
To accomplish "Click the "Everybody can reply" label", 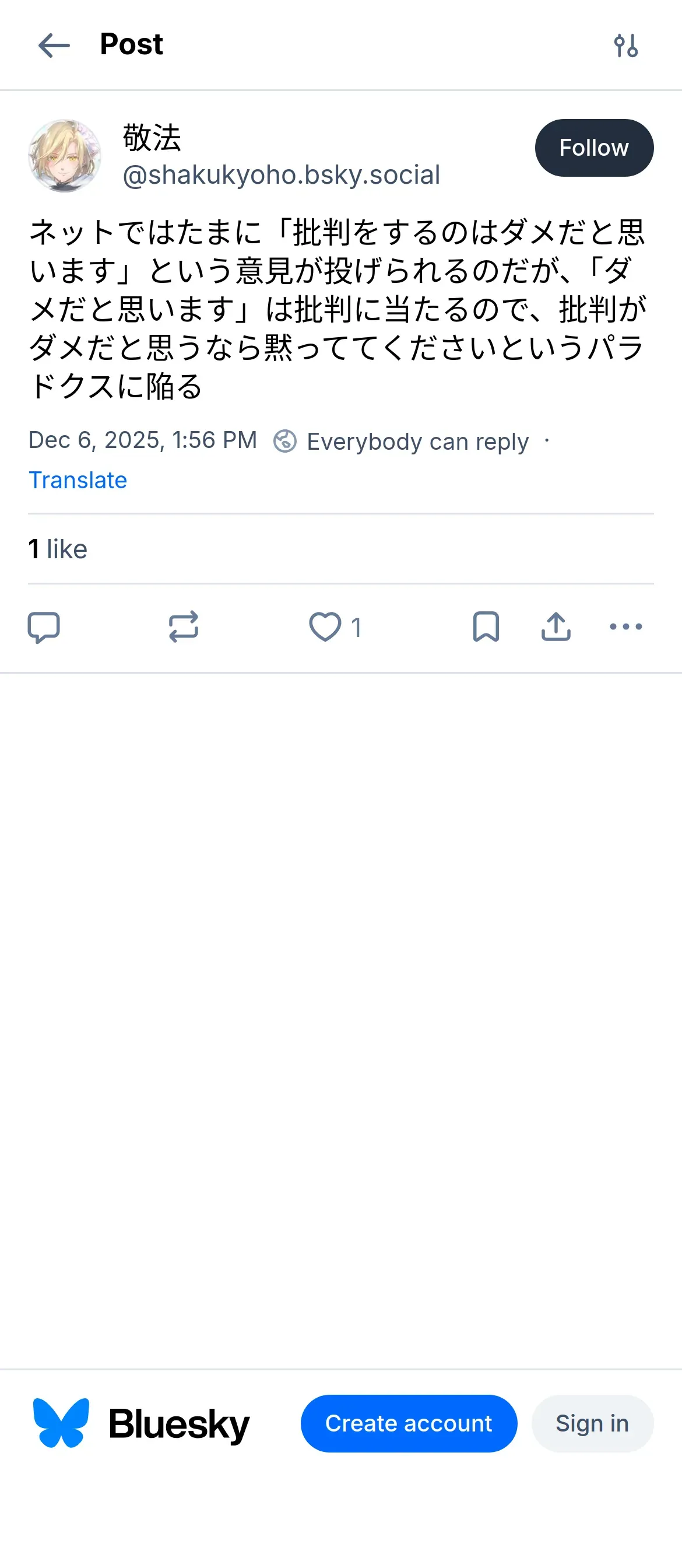I will (x=417, y=442).
